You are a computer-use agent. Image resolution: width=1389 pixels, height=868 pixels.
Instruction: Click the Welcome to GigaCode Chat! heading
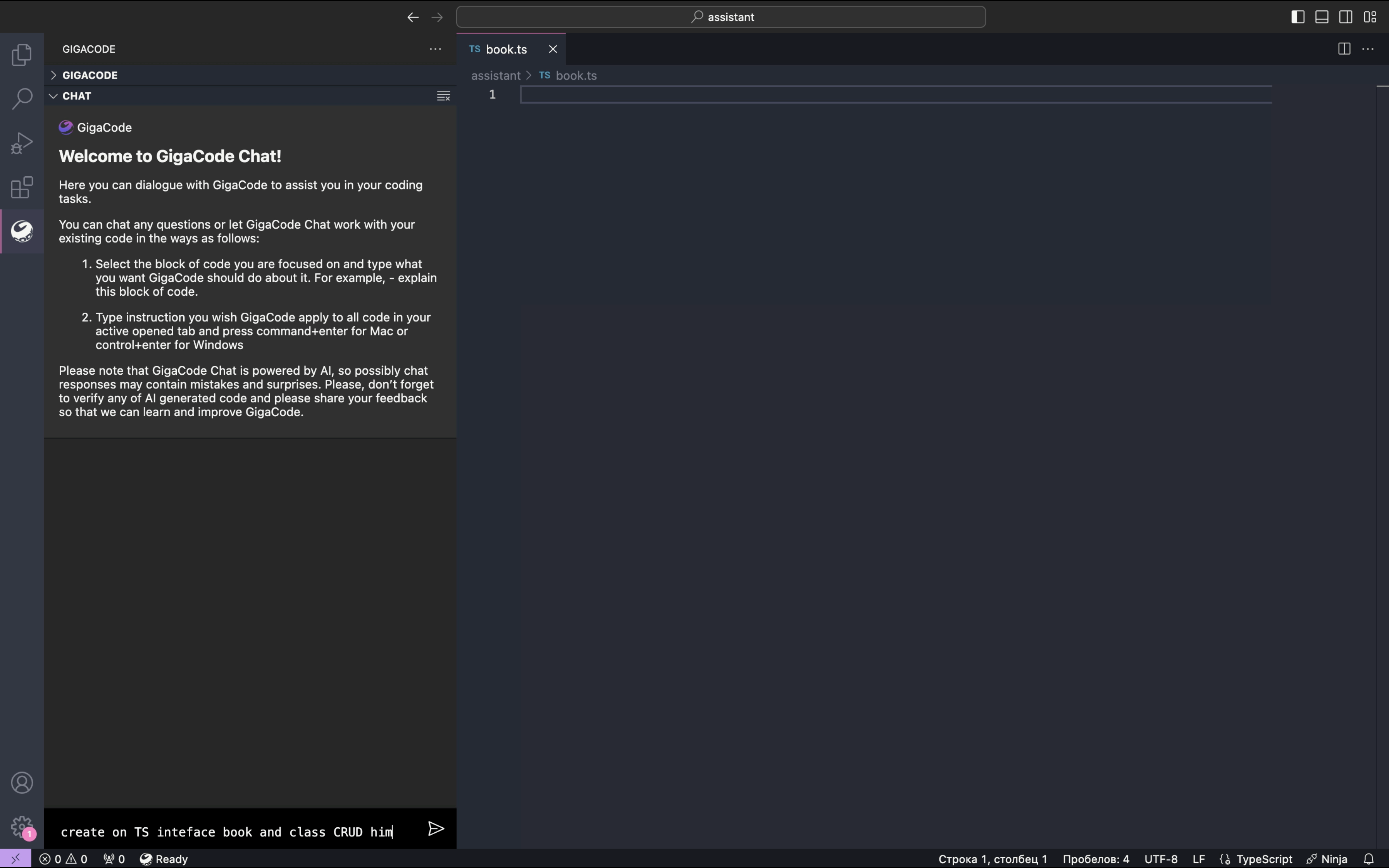[170, 156]
